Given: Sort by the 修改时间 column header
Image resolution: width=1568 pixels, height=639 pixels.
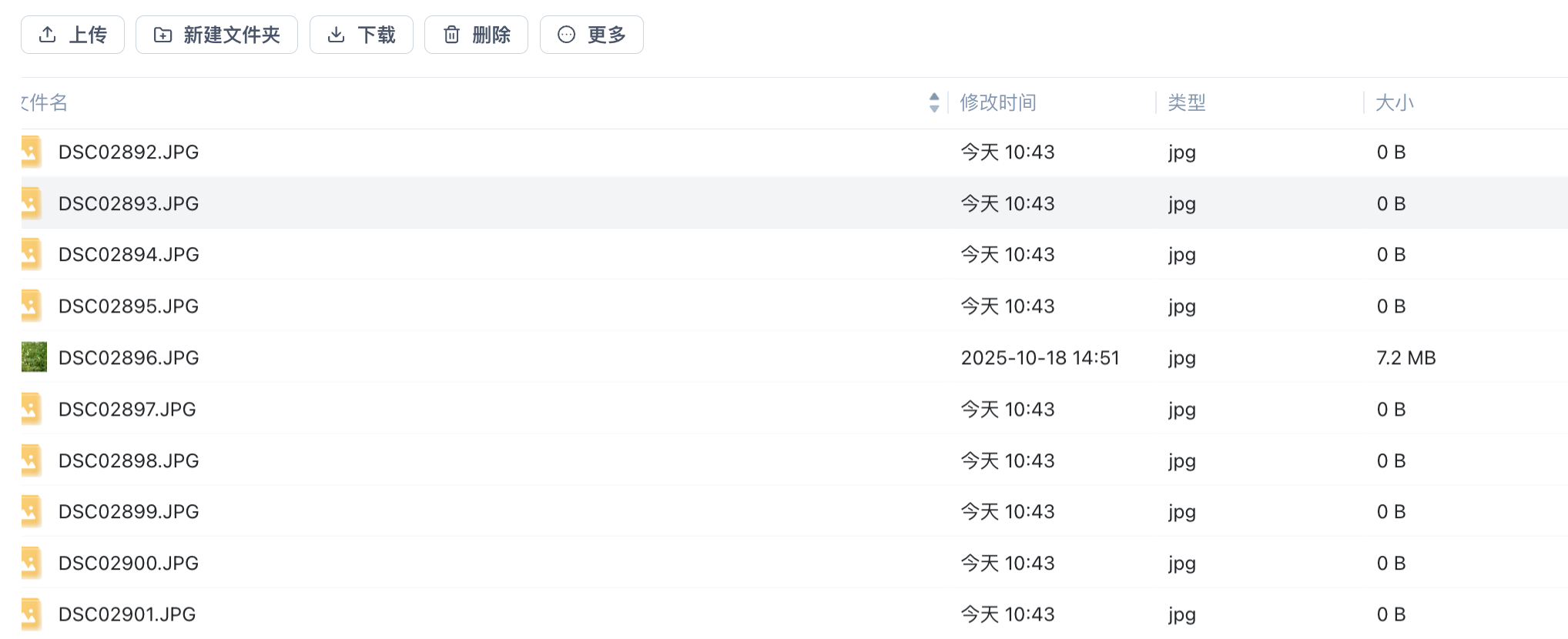Looking at the screenshot, I should 997,102.
